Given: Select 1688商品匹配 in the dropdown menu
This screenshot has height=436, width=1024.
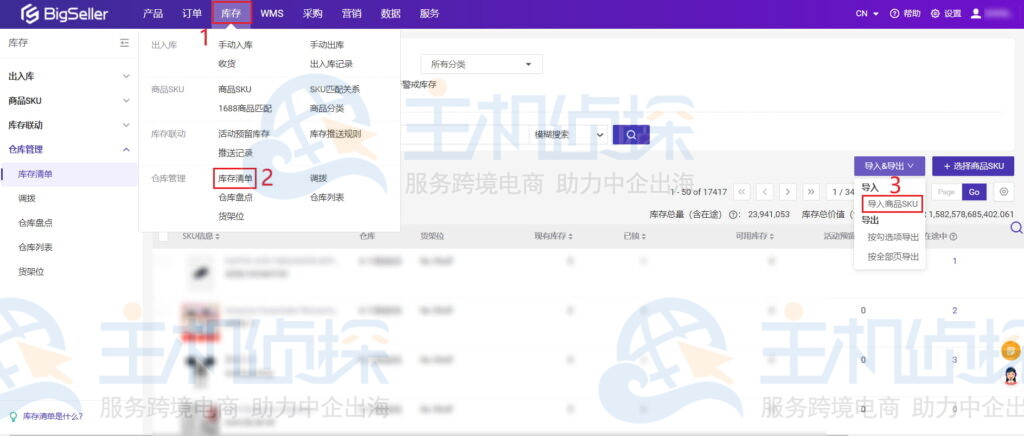Looking at the screenshot, I should coord(245,108).
